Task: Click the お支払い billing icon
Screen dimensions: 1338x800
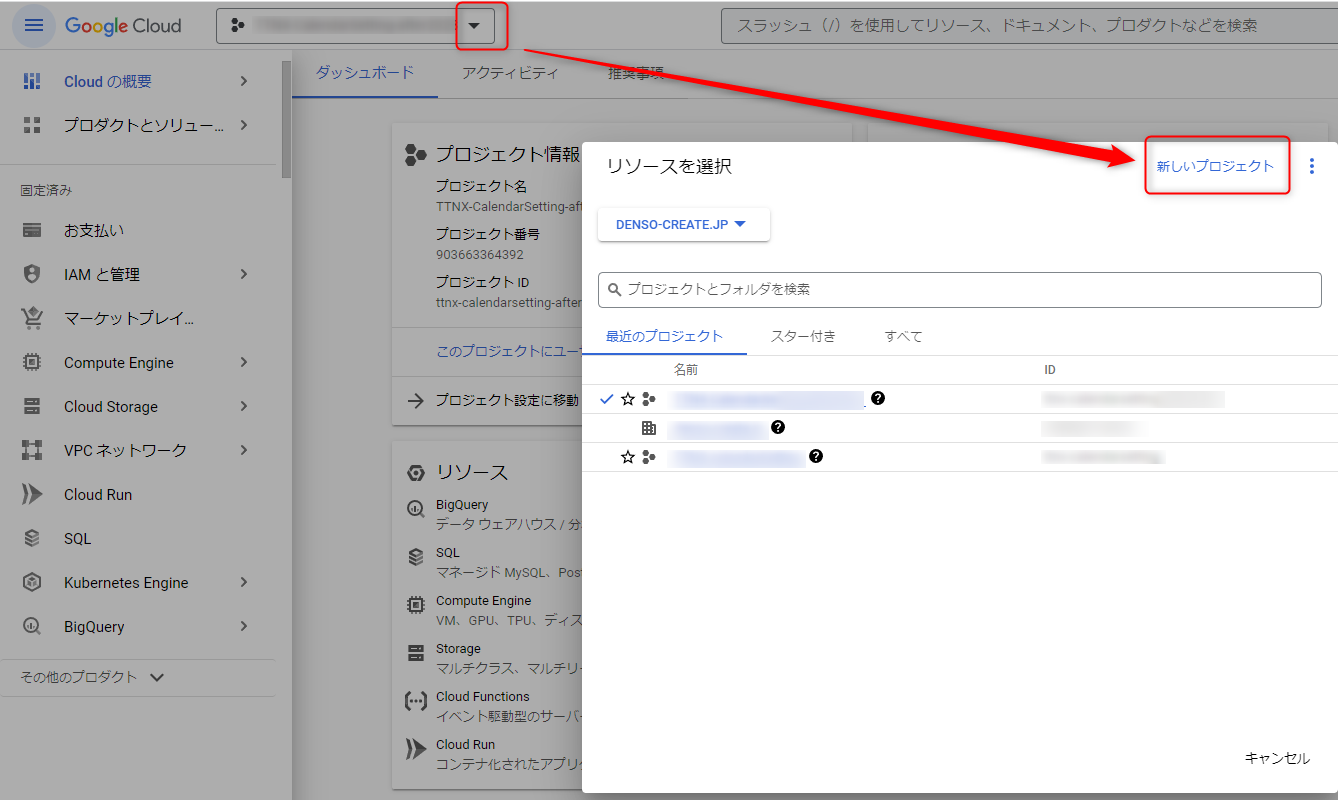Action: [x=32, y=231]
